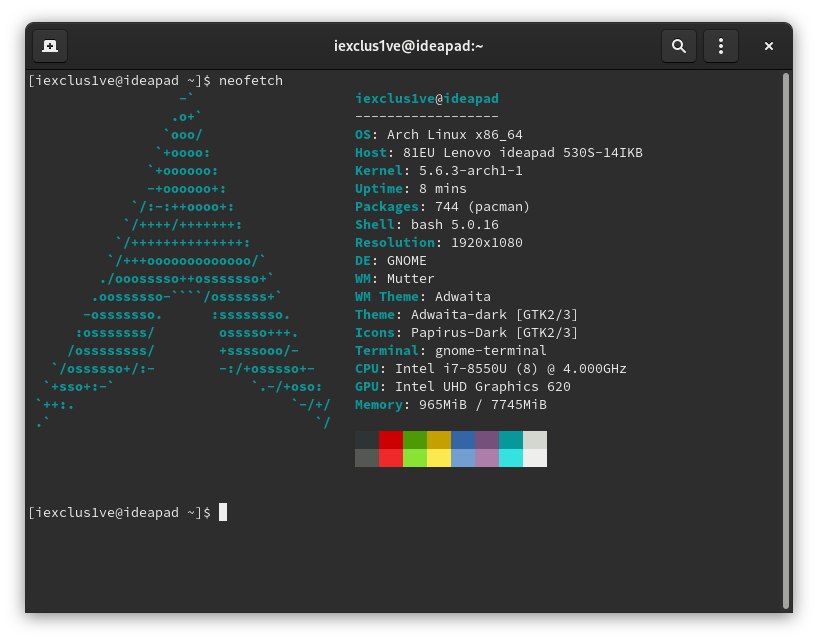Image resolution: width=818 pixels, height=641 pixels.
Task: Click the bright cyan color block
Action: pos(511,458)
